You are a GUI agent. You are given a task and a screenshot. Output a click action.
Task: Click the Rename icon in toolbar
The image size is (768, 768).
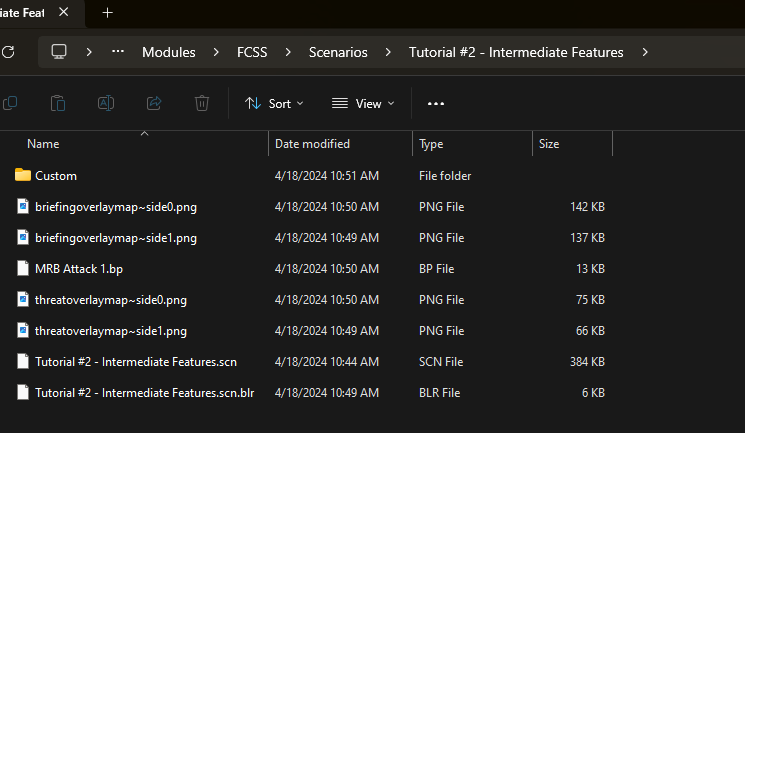coord(105,103)
